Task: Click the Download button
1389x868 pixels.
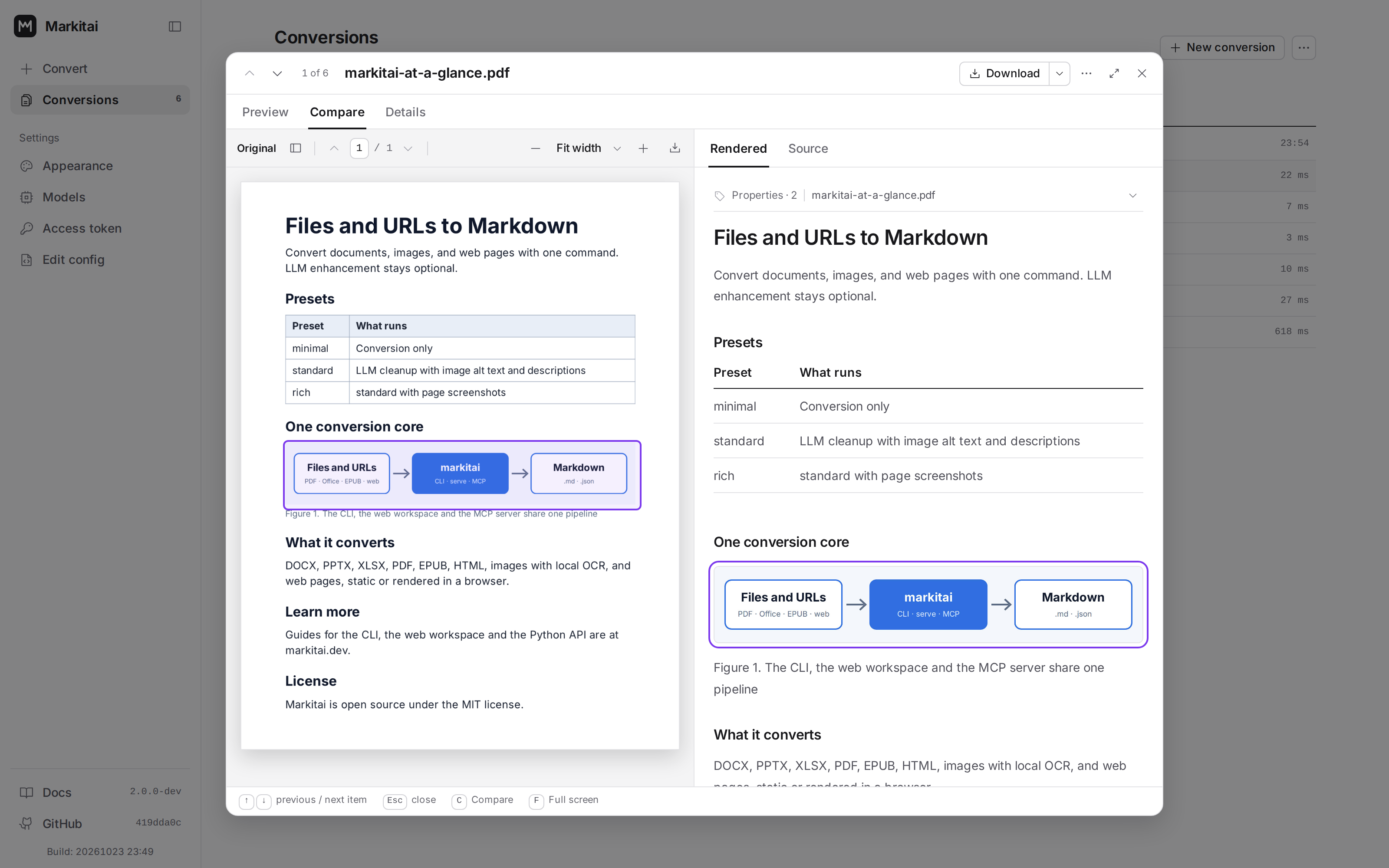Action: click(1004, 73)
